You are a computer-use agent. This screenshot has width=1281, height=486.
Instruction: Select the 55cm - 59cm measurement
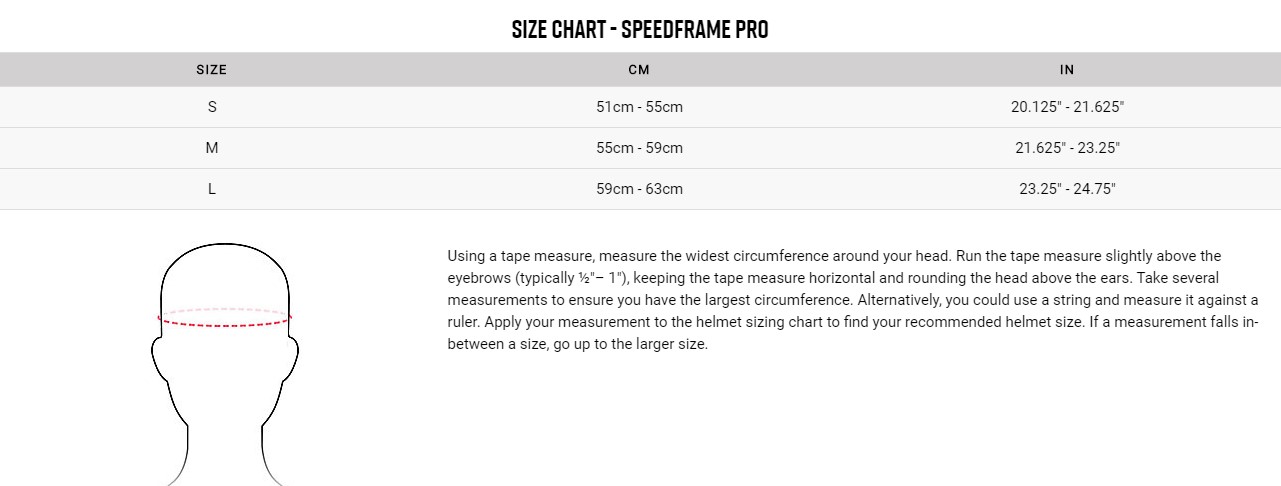[x=639, y=148]
